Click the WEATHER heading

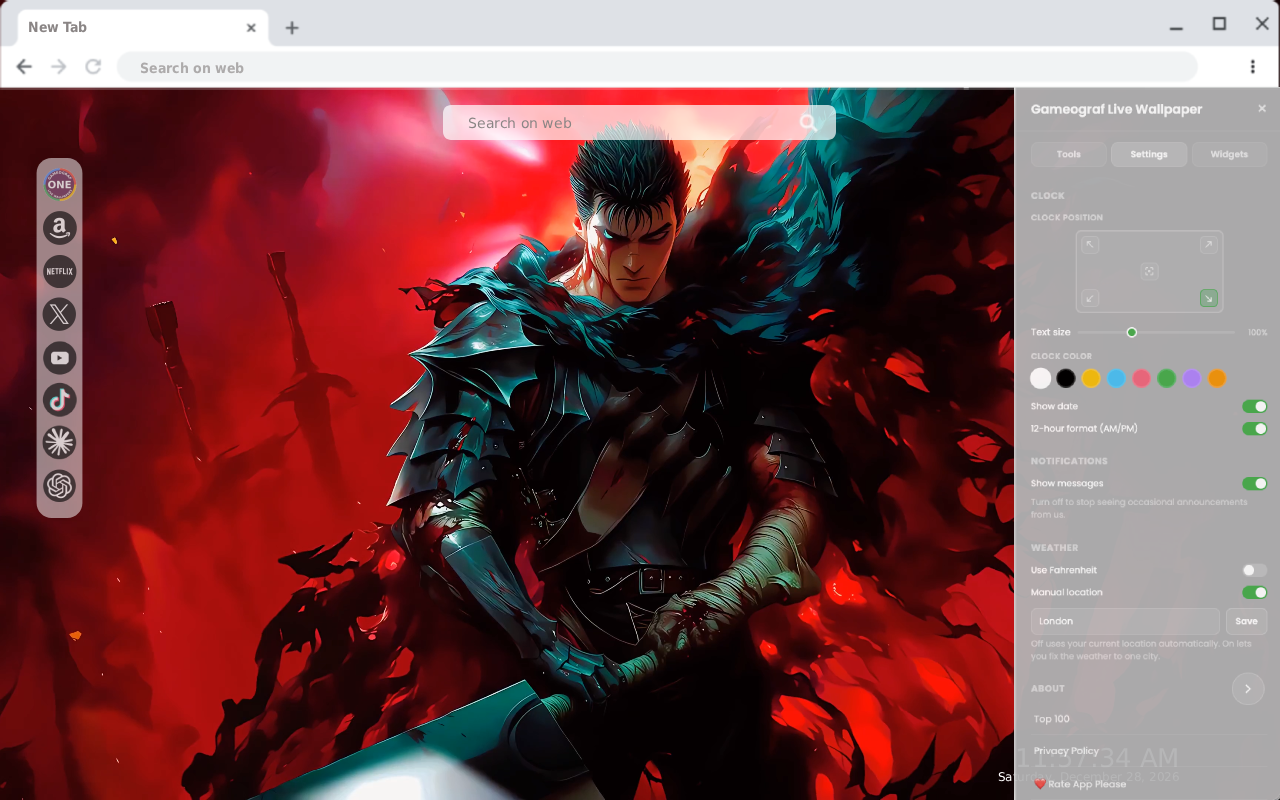point(1055,548)
